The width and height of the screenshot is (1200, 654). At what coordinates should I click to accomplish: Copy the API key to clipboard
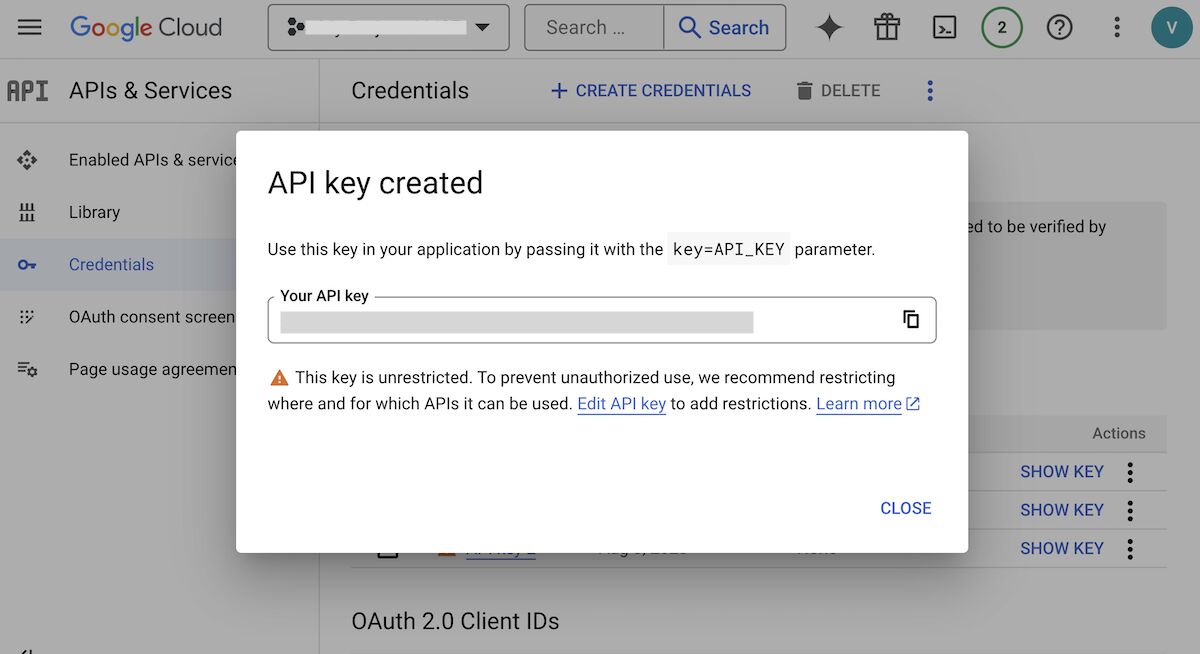(911, 320)
